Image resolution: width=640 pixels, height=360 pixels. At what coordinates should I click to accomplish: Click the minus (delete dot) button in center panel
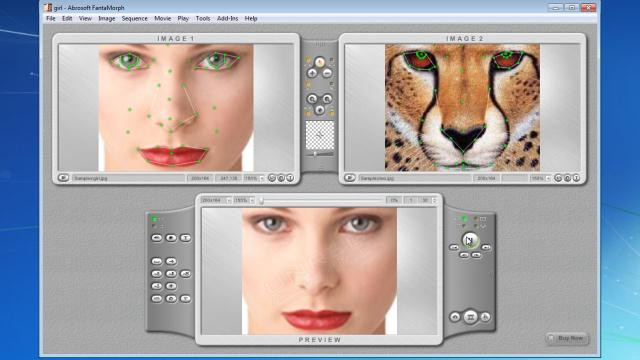[x=327, y=73]
